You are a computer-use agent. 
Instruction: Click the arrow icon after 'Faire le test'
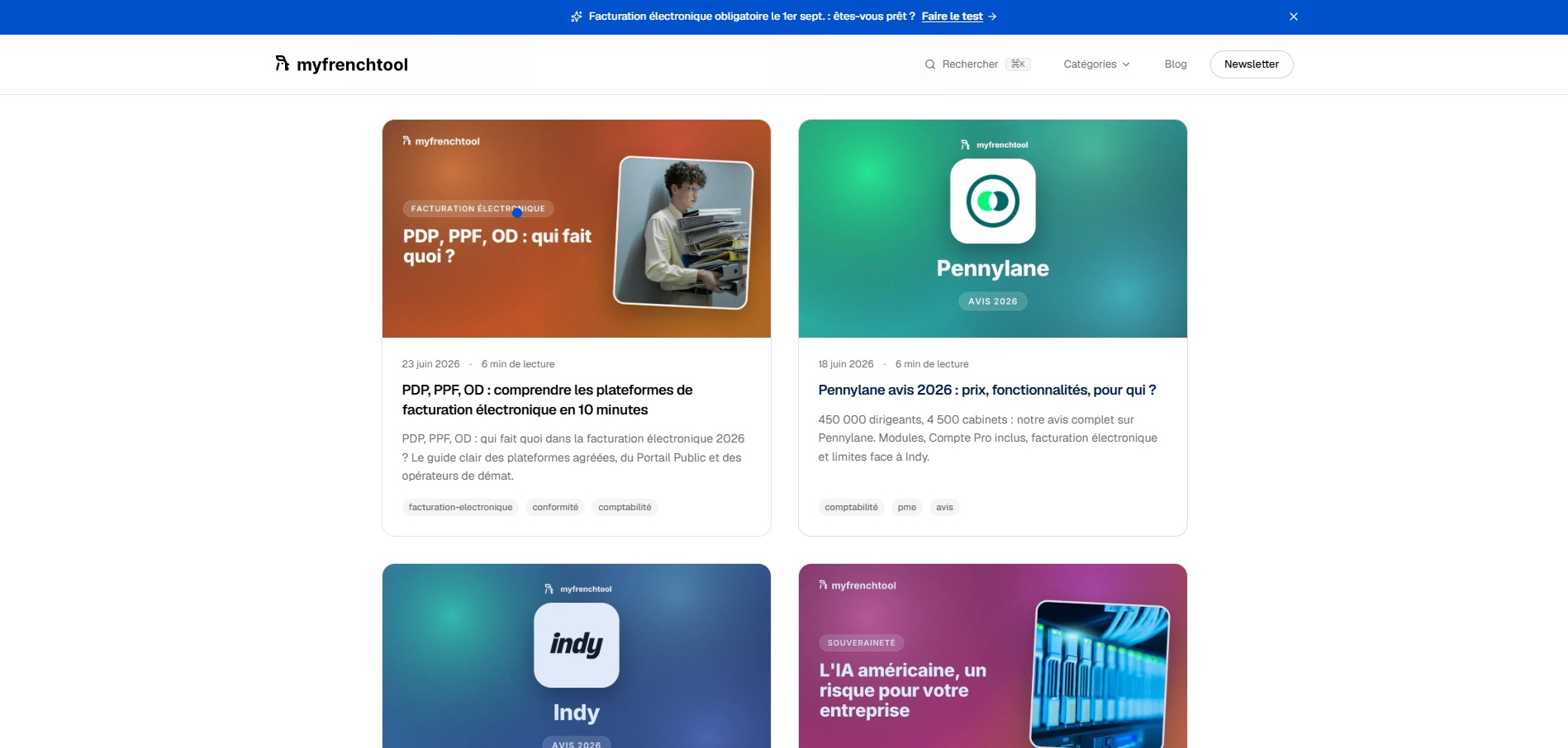click(x=992, y=17)
